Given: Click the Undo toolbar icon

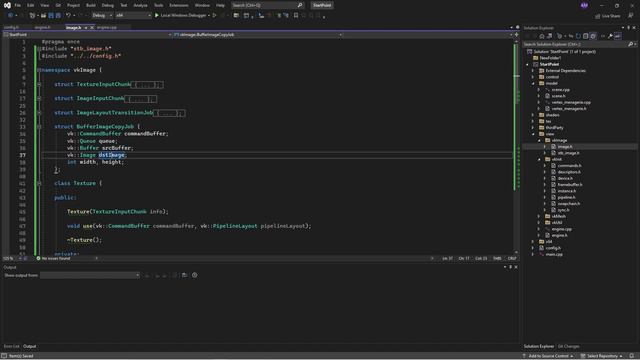Looking at the screenshot, I should [x=68, y=16].
